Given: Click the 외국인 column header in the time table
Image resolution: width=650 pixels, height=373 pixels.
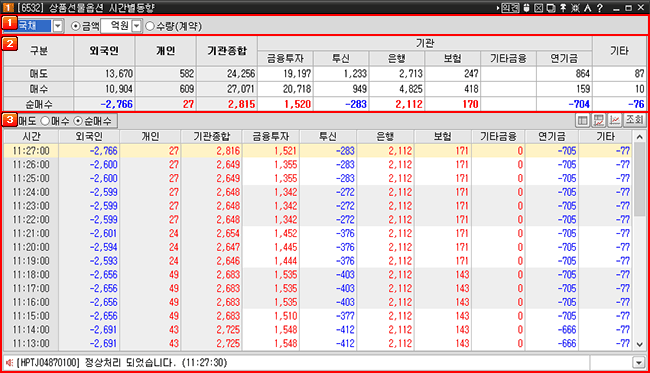Looking at the screenshot, I should tap(89, 136).
